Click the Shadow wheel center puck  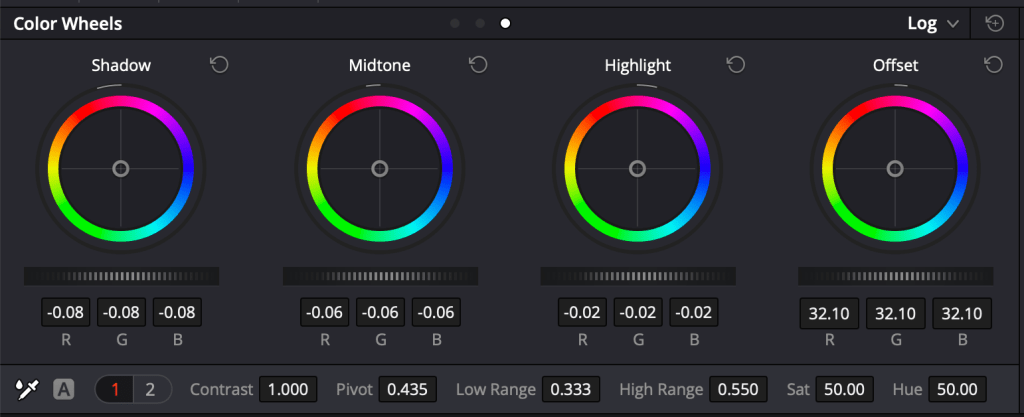[121, 169]
